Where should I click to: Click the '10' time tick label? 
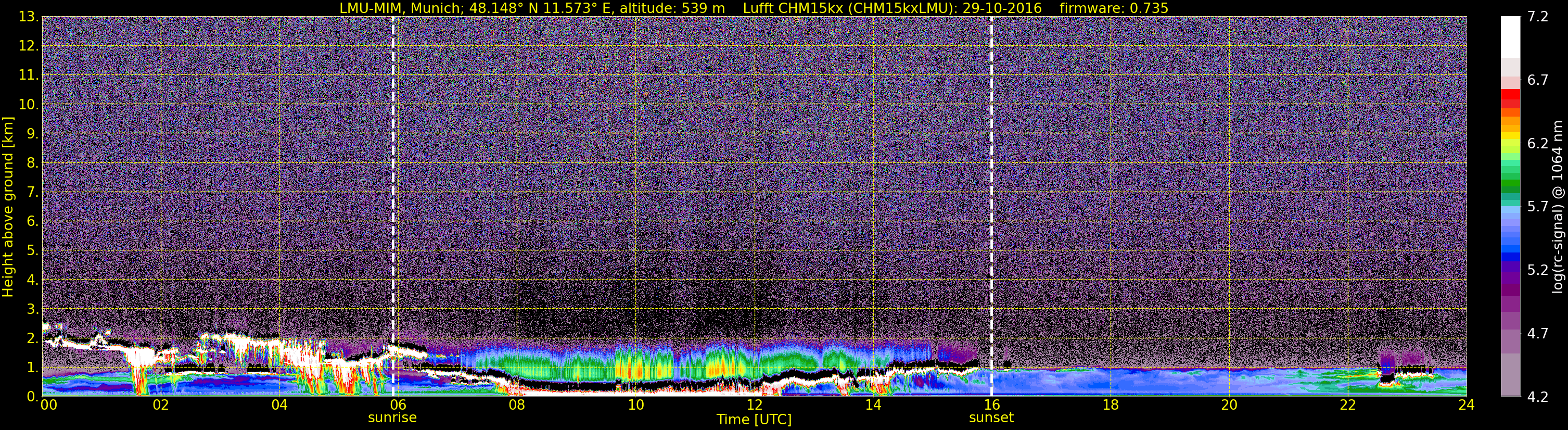(635, 405)
